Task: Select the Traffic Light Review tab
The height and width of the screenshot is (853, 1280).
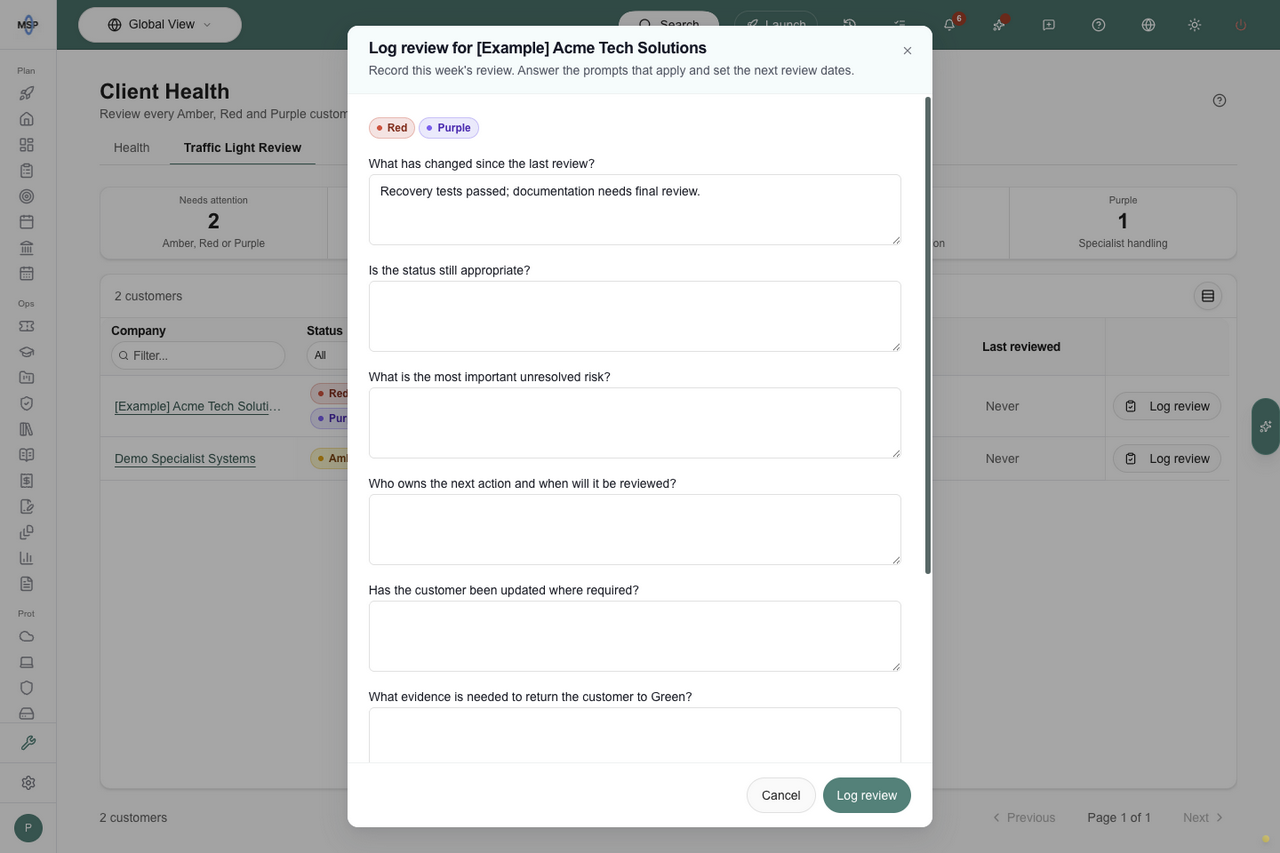Action: [242, 148]
